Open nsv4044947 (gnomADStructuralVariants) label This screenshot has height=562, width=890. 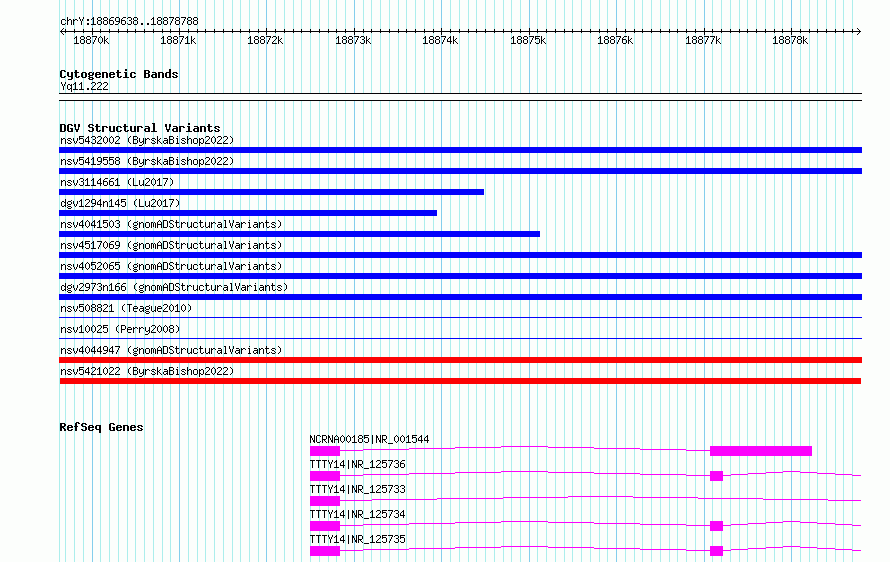pos(171,350)
